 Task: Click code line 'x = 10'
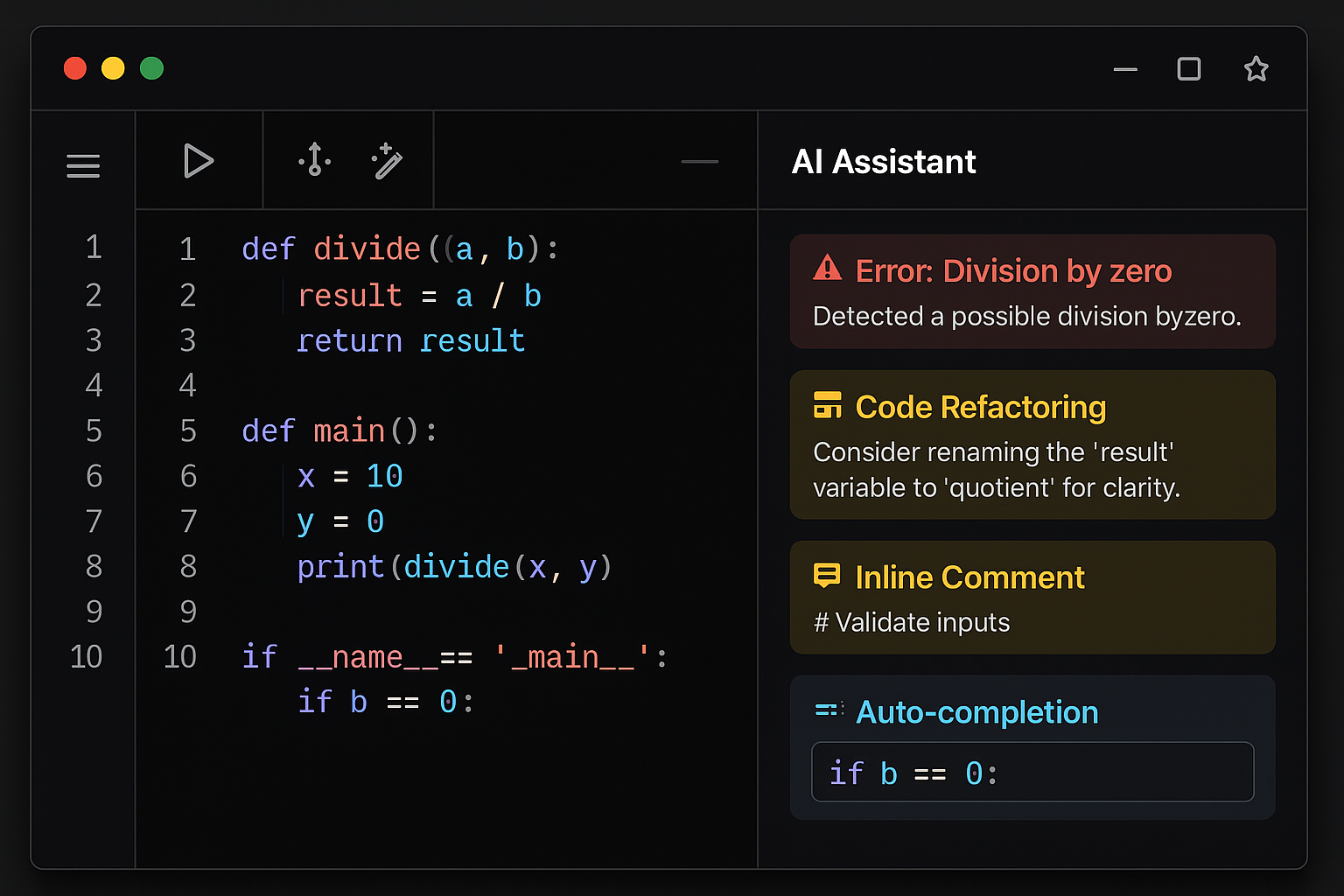[350, 476]
